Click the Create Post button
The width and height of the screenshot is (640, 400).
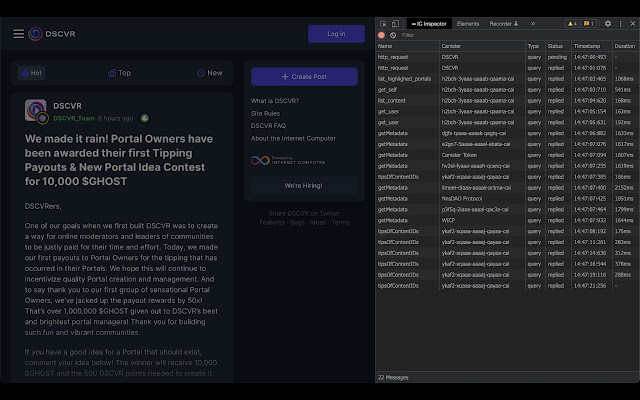click(304, 77)
